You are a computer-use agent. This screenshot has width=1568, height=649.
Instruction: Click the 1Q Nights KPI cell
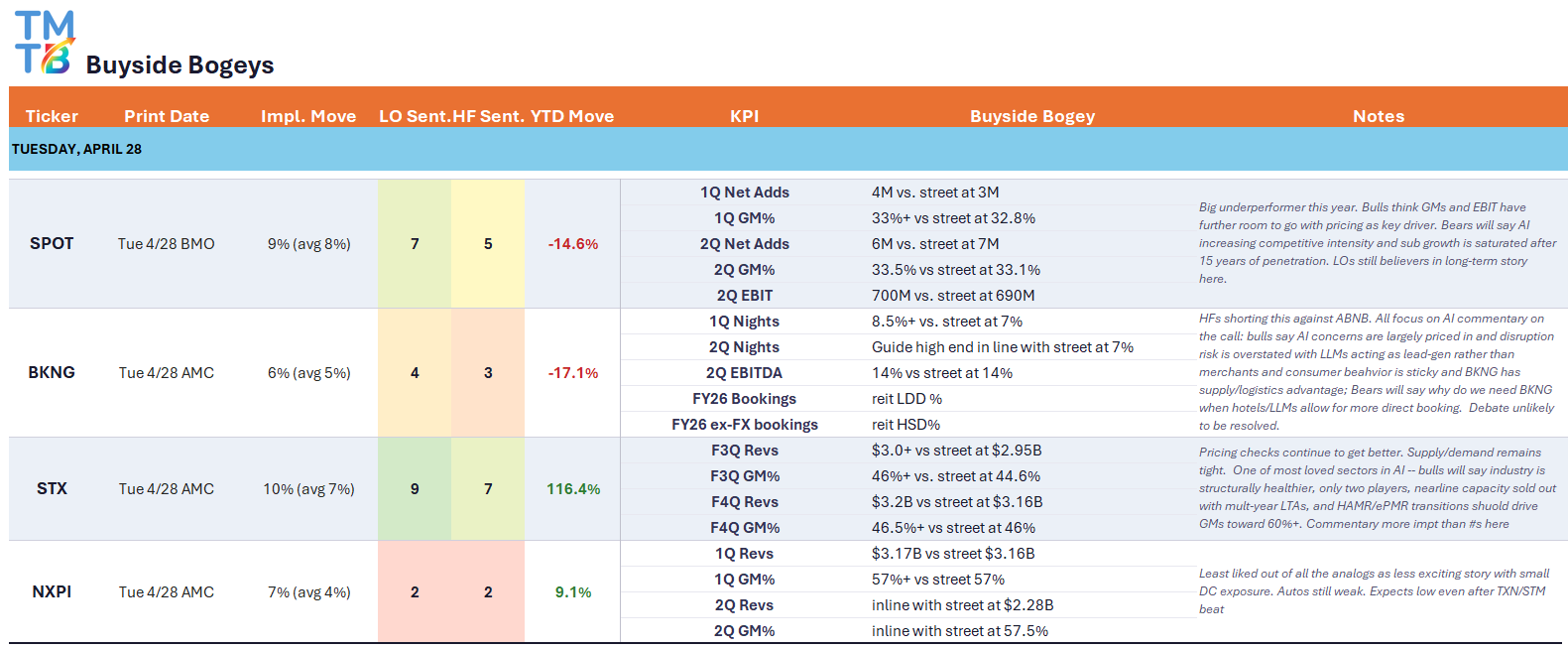pos(745,321)
